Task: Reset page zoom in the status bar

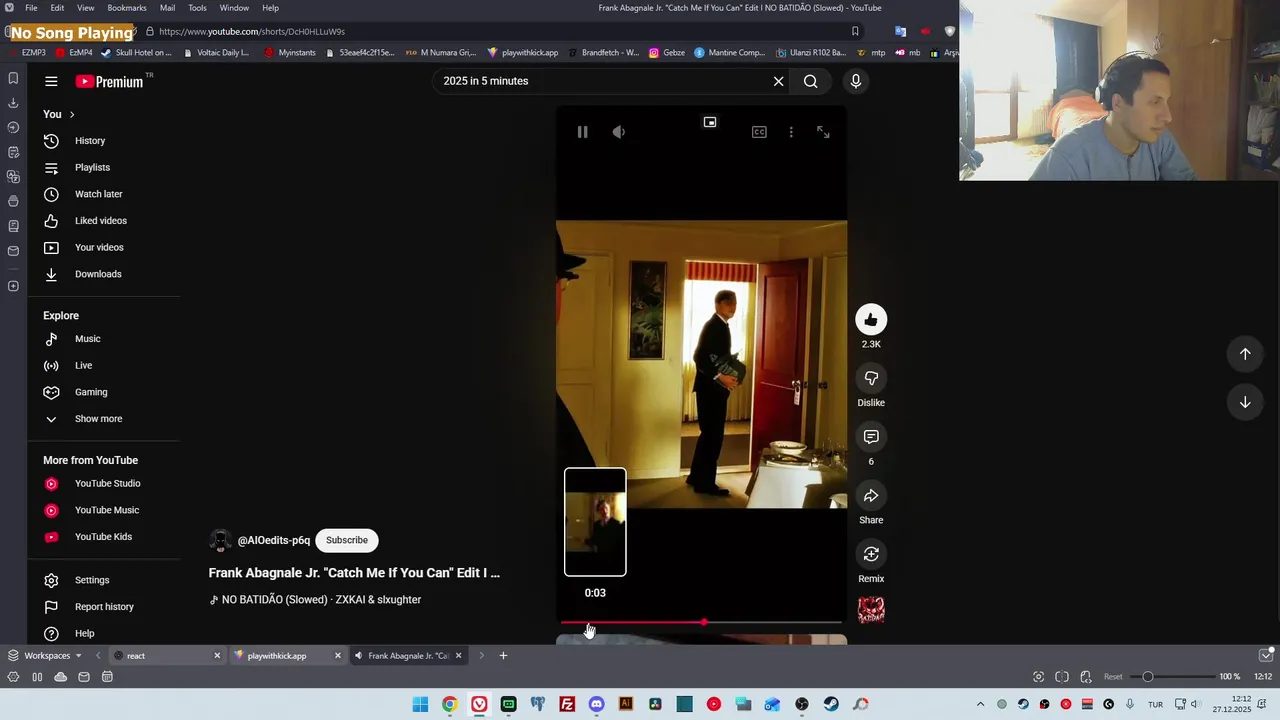Action: pos(1113,677)
